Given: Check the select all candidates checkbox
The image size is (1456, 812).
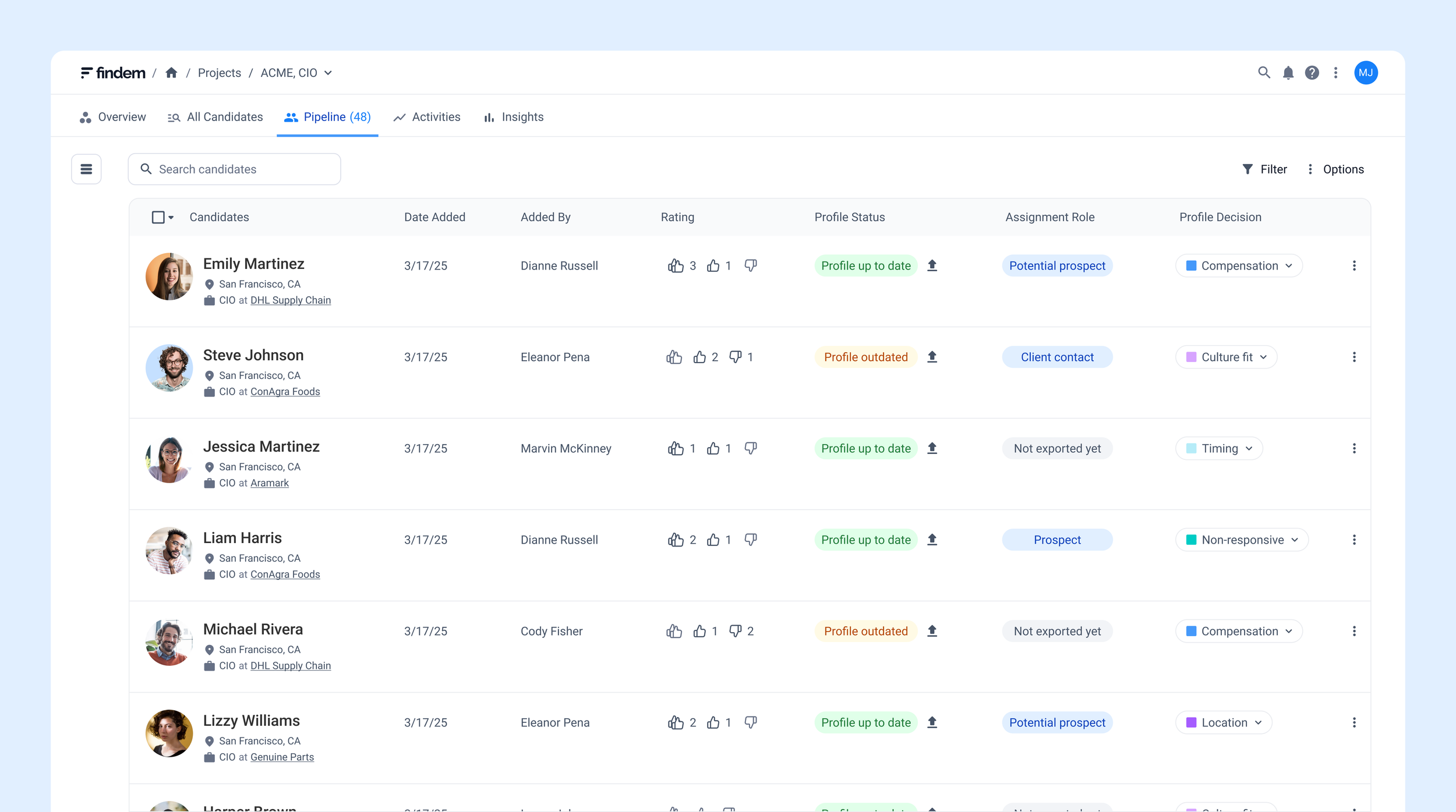Looking at the screenshot, I should tap(158, 217).
